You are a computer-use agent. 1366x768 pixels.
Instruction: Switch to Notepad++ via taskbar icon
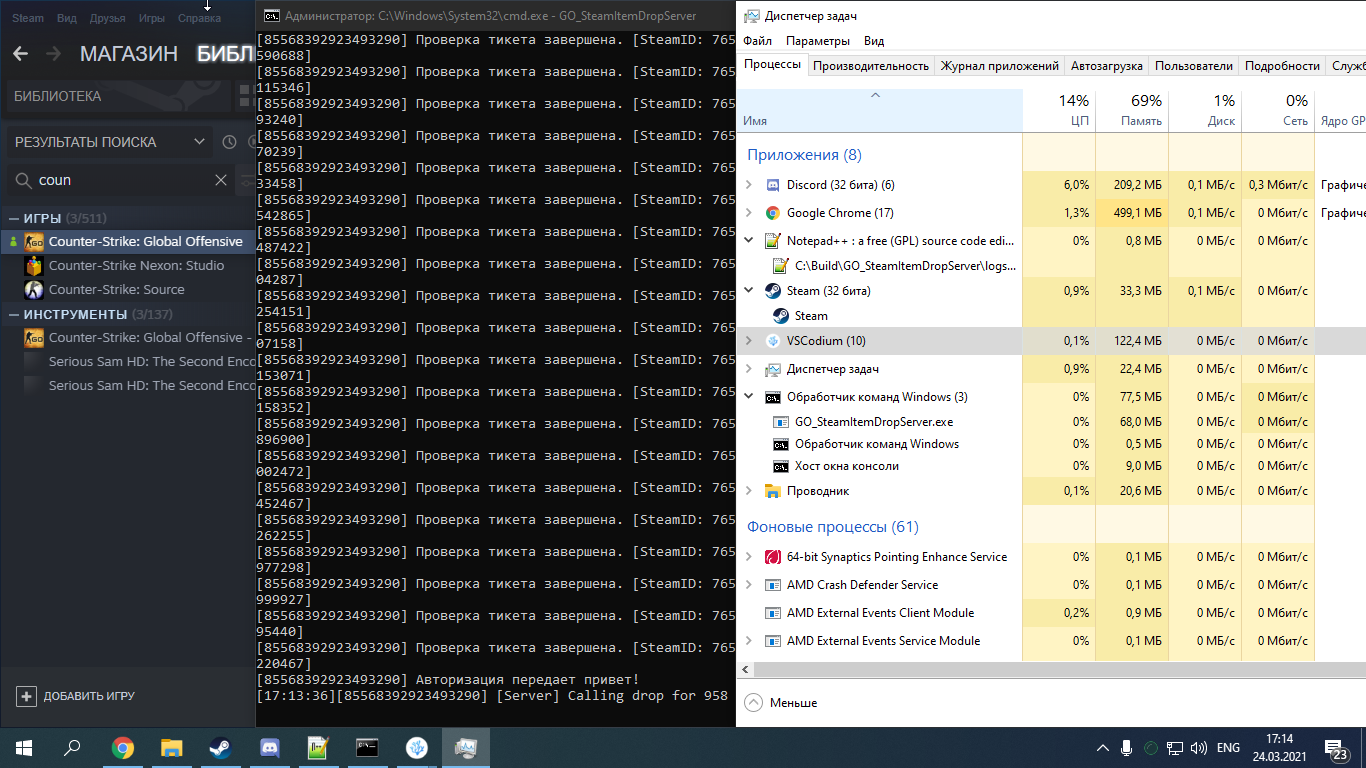click(x=318, y=747)
